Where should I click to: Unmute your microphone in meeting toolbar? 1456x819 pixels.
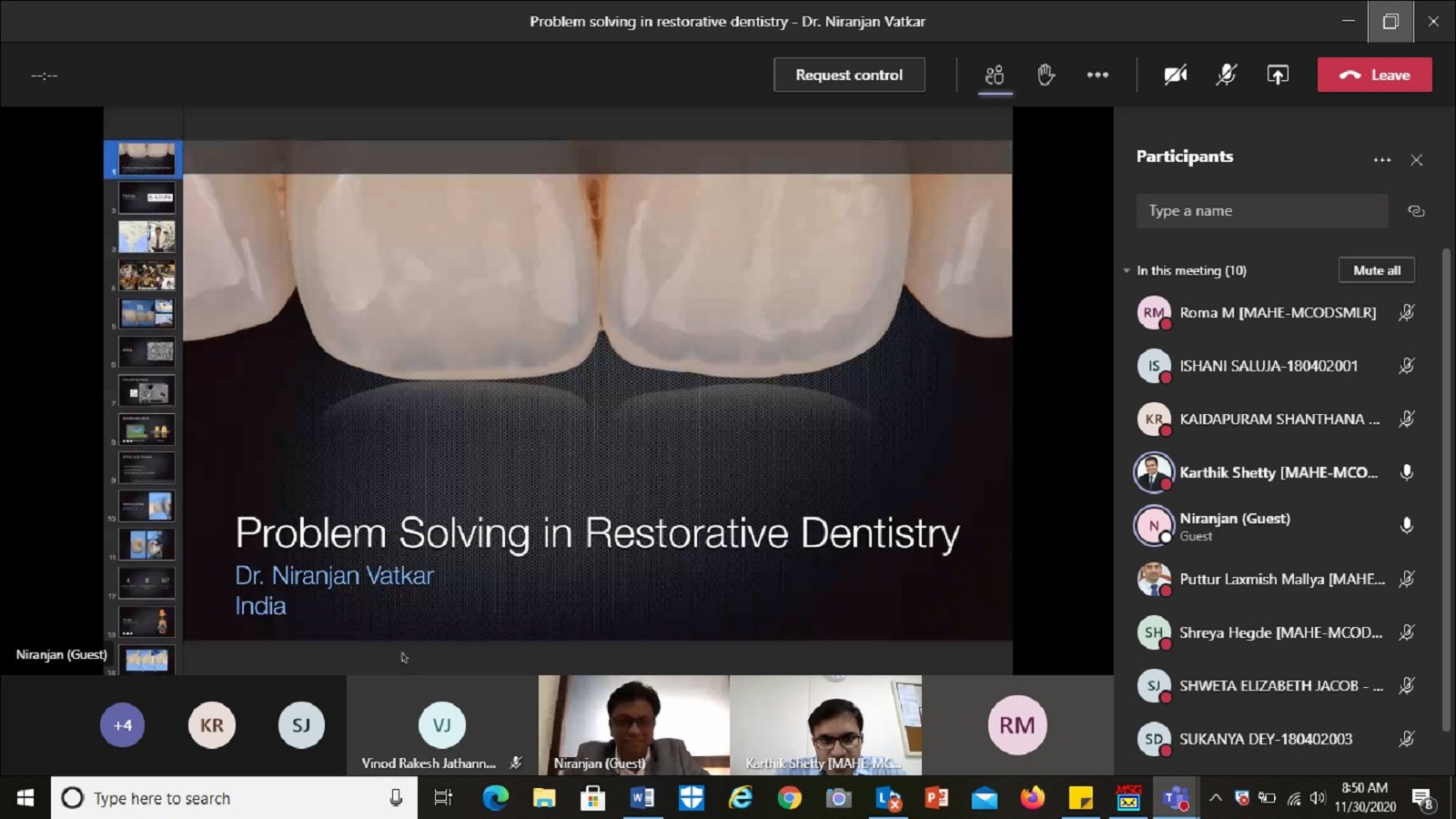point(1226,75)
